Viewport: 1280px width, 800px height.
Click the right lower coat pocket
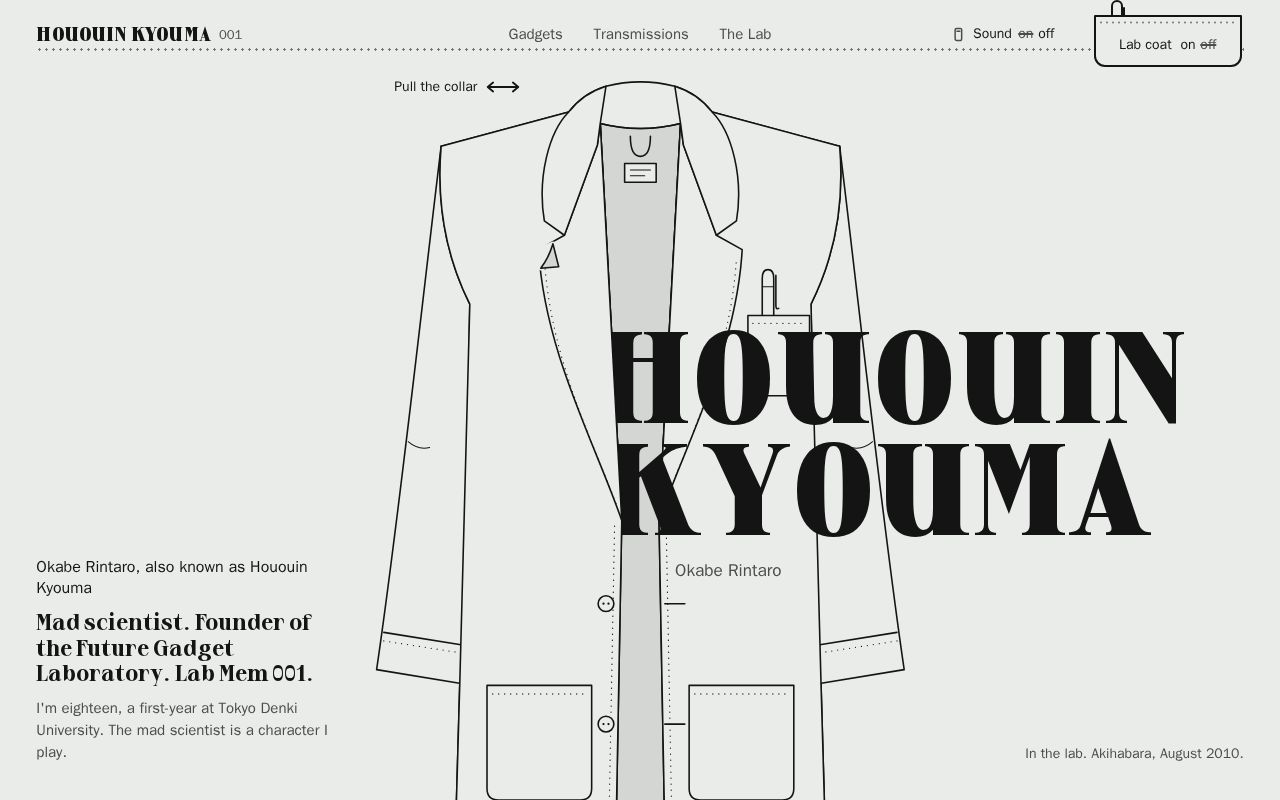point(741,742)
